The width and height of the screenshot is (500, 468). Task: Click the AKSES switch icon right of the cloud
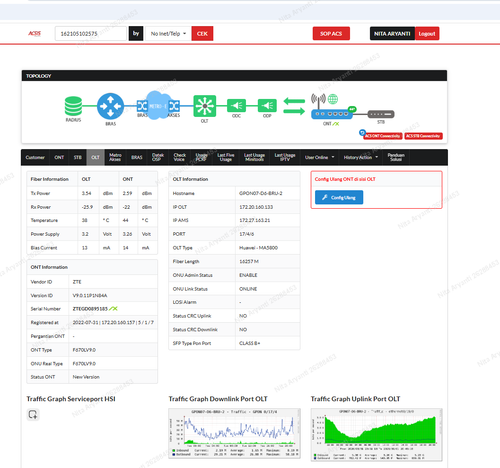click(x=174, y=106)
